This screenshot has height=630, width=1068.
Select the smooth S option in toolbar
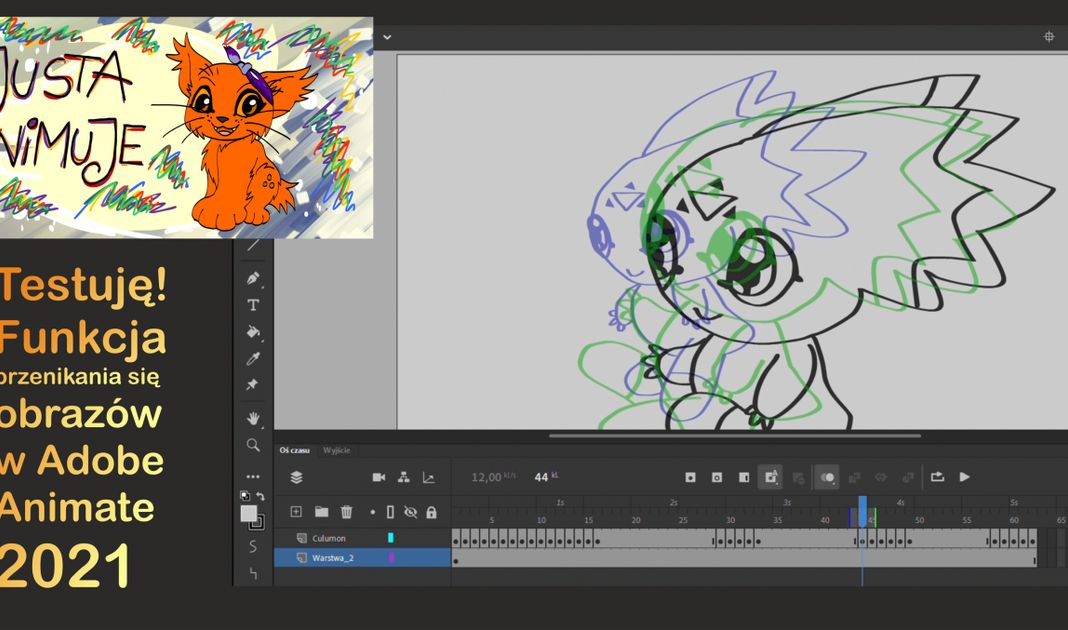point(253,546)
